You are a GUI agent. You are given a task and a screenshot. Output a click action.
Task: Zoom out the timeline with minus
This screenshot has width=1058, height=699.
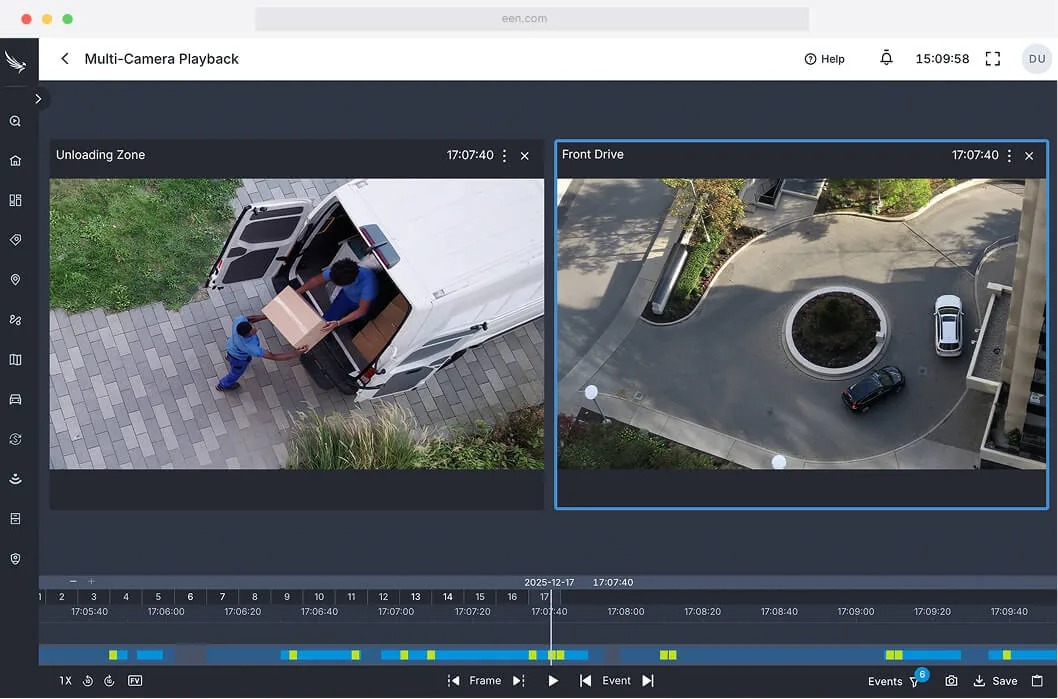73,581
